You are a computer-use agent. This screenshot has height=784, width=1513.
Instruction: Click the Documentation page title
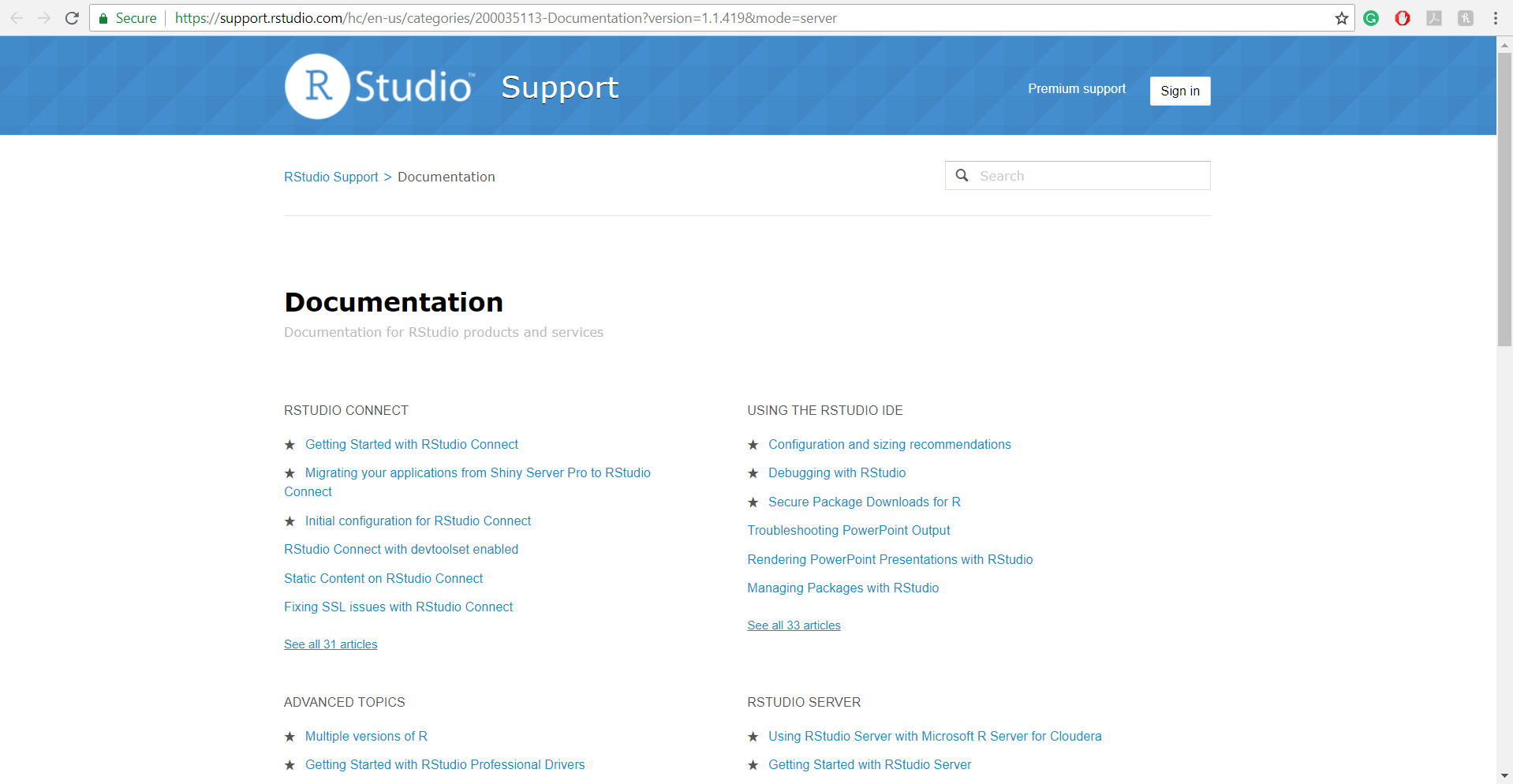(x=394, y=302)
